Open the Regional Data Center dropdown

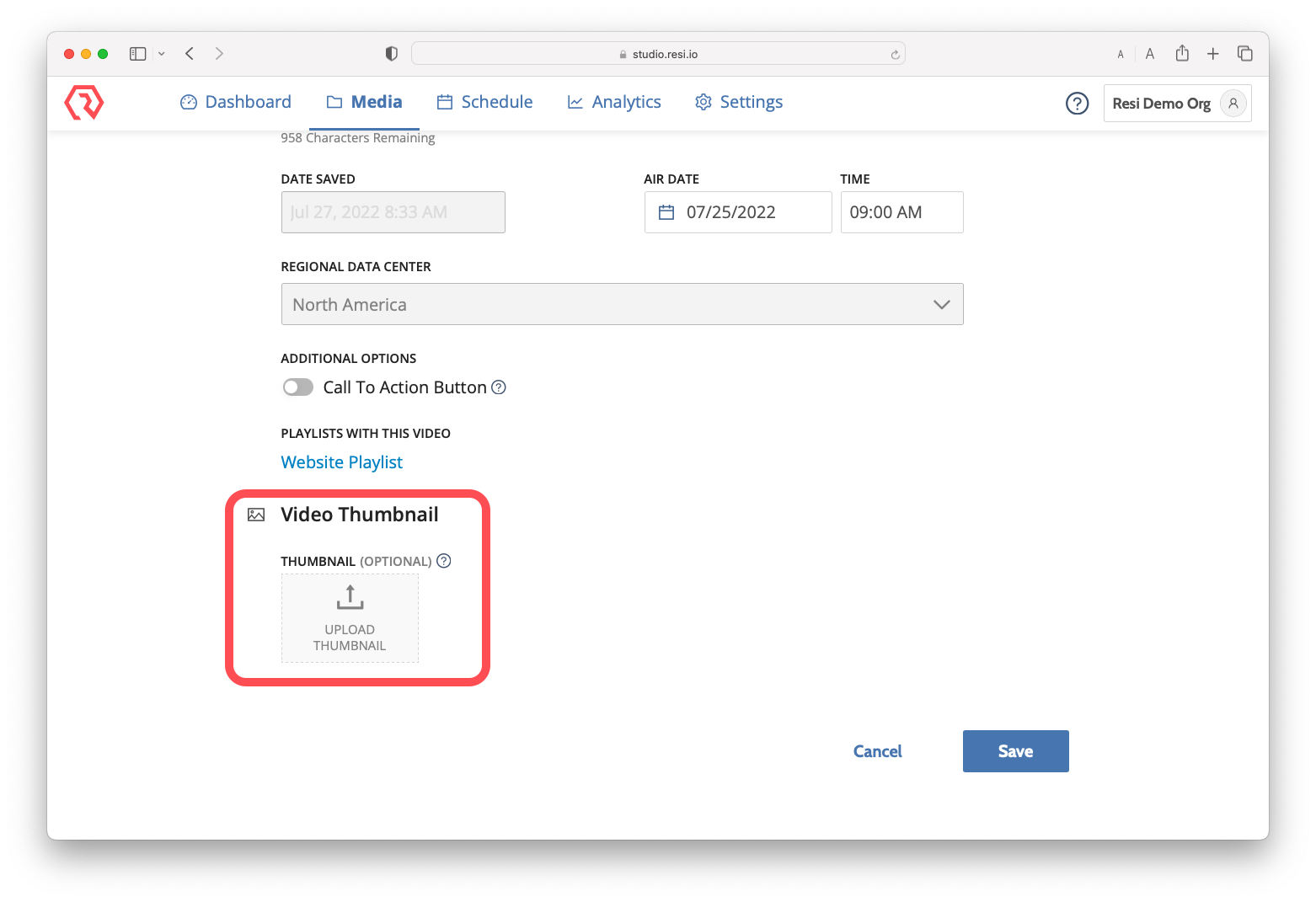[623, 304]
